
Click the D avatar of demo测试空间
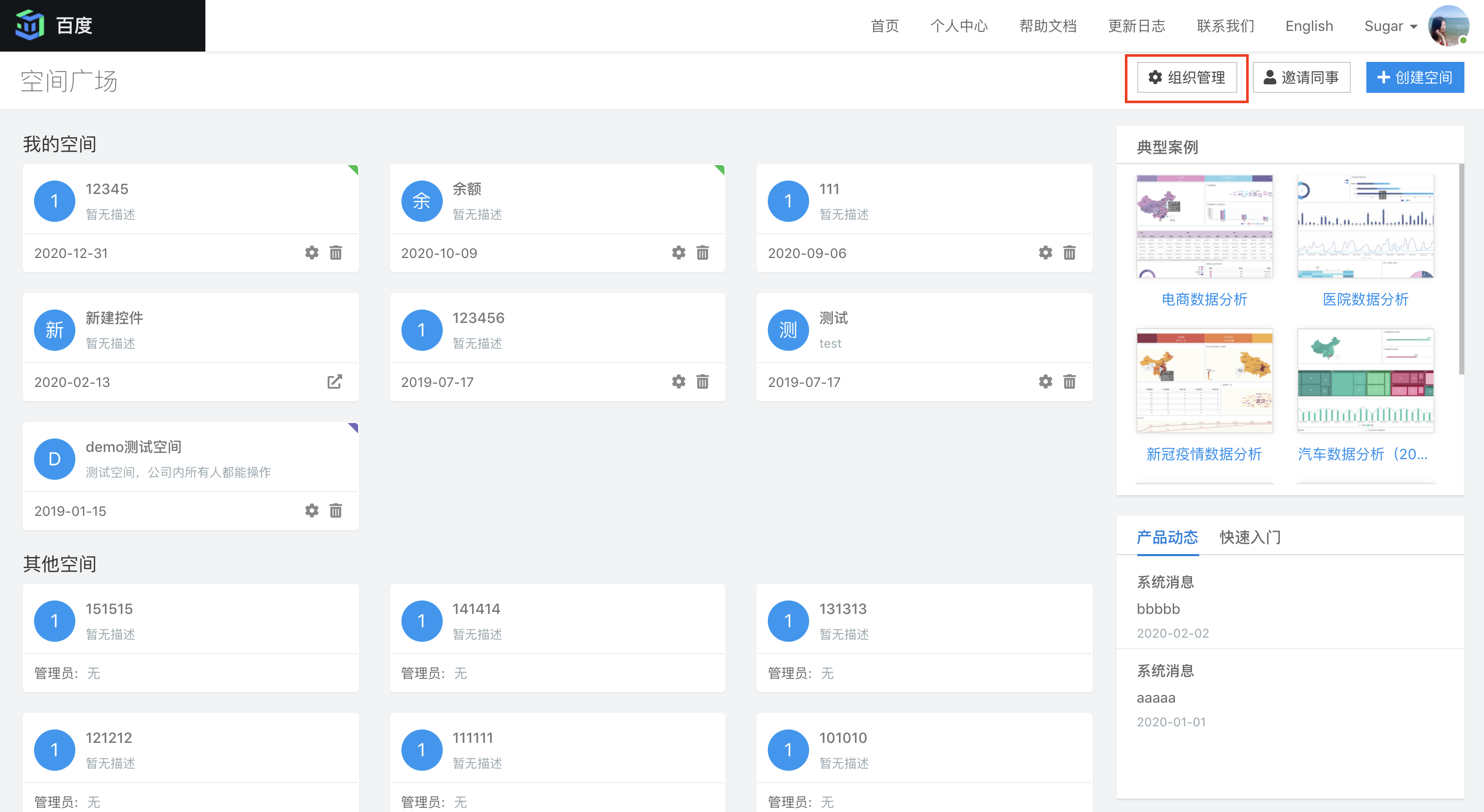pos(55,459)
